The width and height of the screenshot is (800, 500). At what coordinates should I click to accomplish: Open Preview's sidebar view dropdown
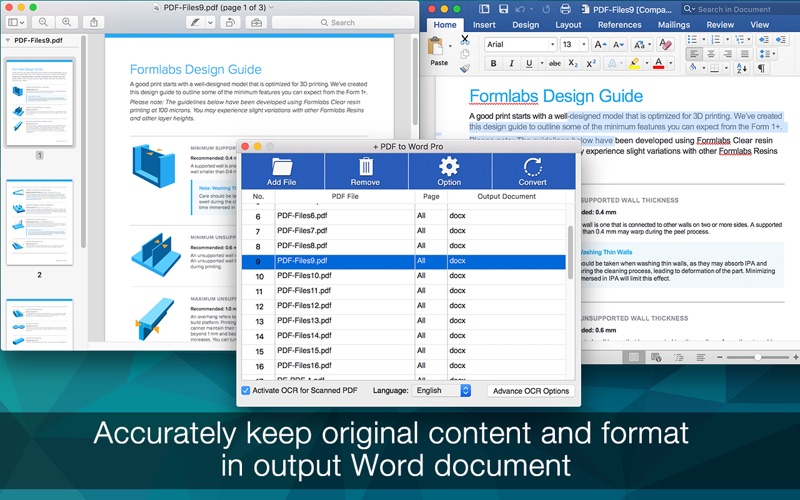coord(16,22)
